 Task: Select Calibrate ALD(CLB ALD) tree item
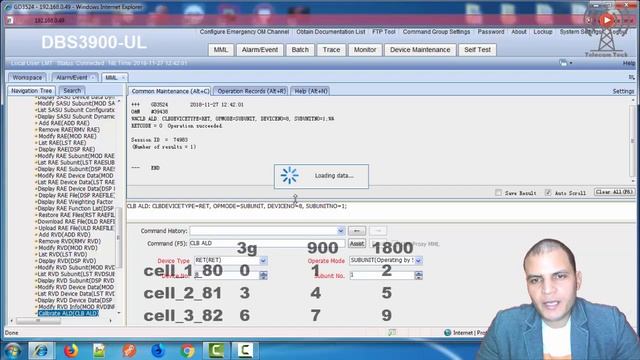[x=68, y=313]
